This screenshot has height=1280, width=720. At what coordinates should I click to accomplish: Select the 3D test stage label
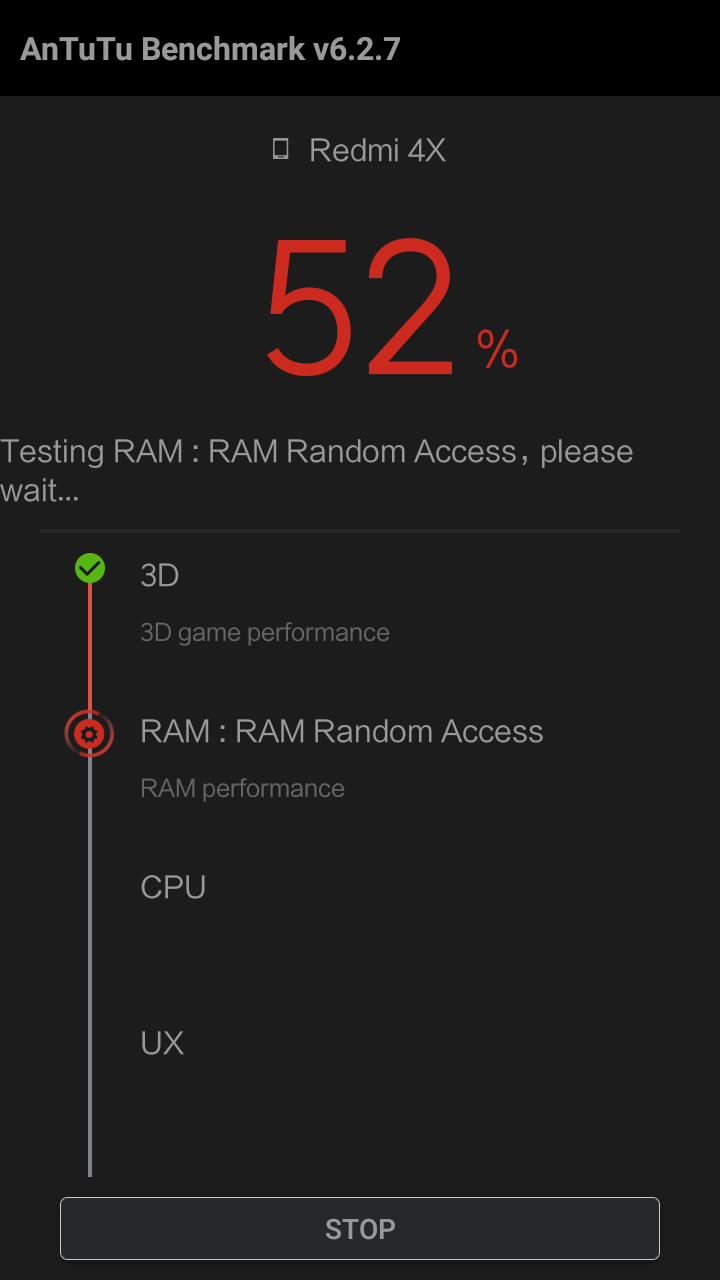pos(160,575)
